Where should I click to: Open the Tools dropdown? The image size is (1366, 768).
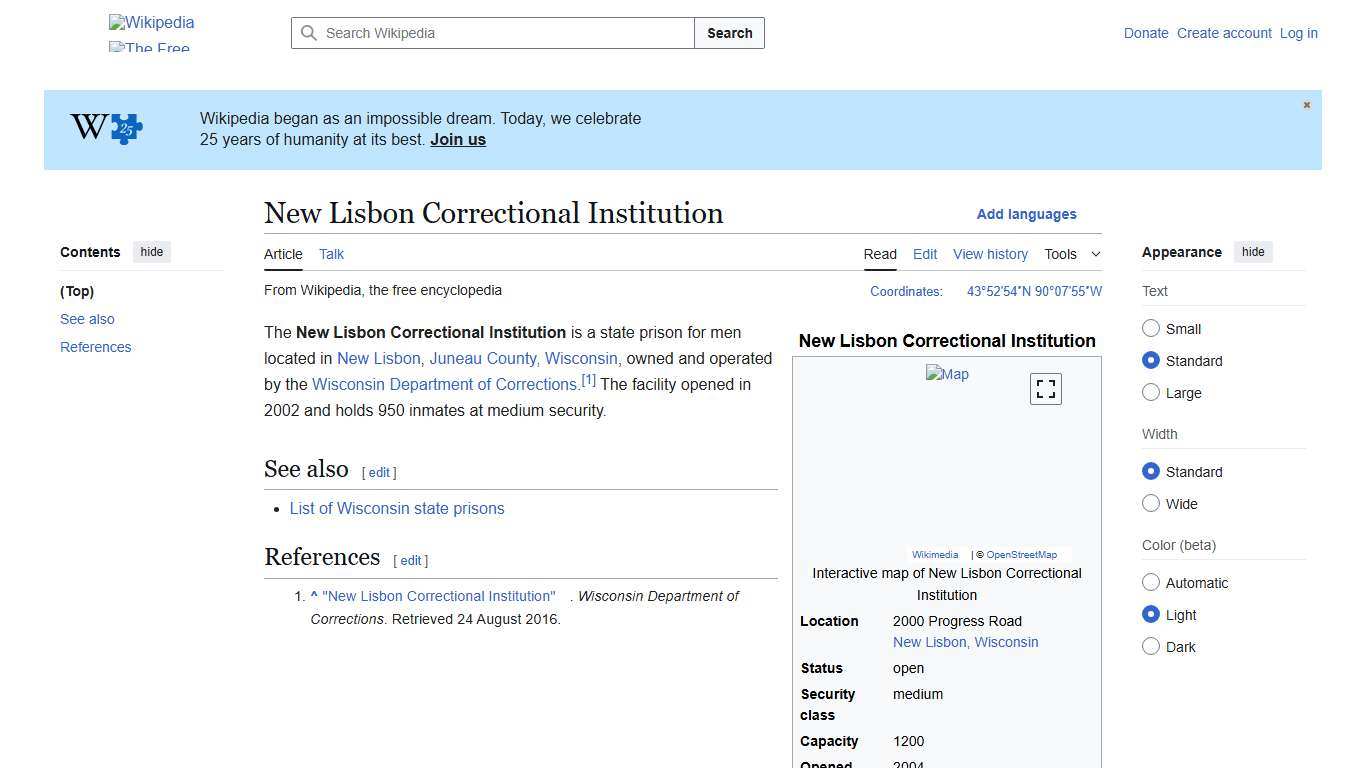(x=1071, y=254)
